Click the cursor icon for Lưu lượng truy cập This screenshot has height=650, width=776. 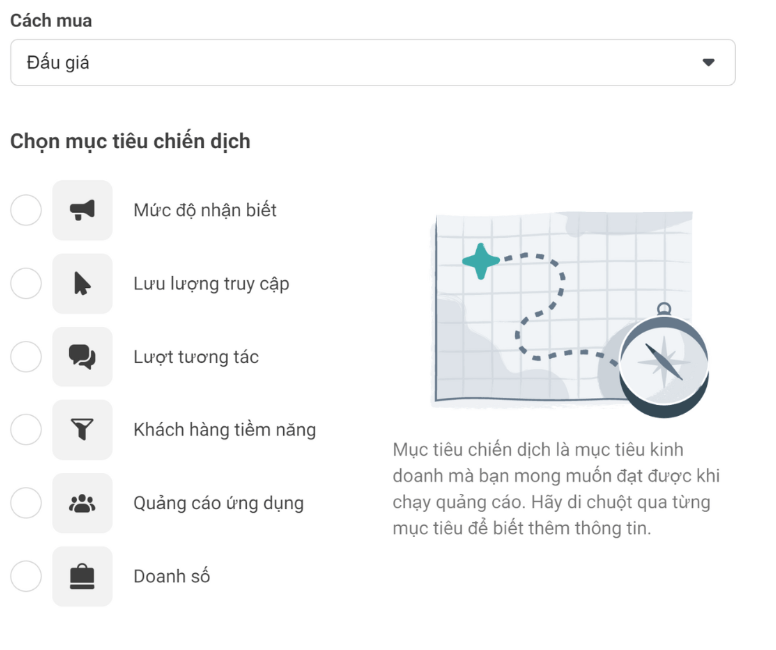(82, 284)
